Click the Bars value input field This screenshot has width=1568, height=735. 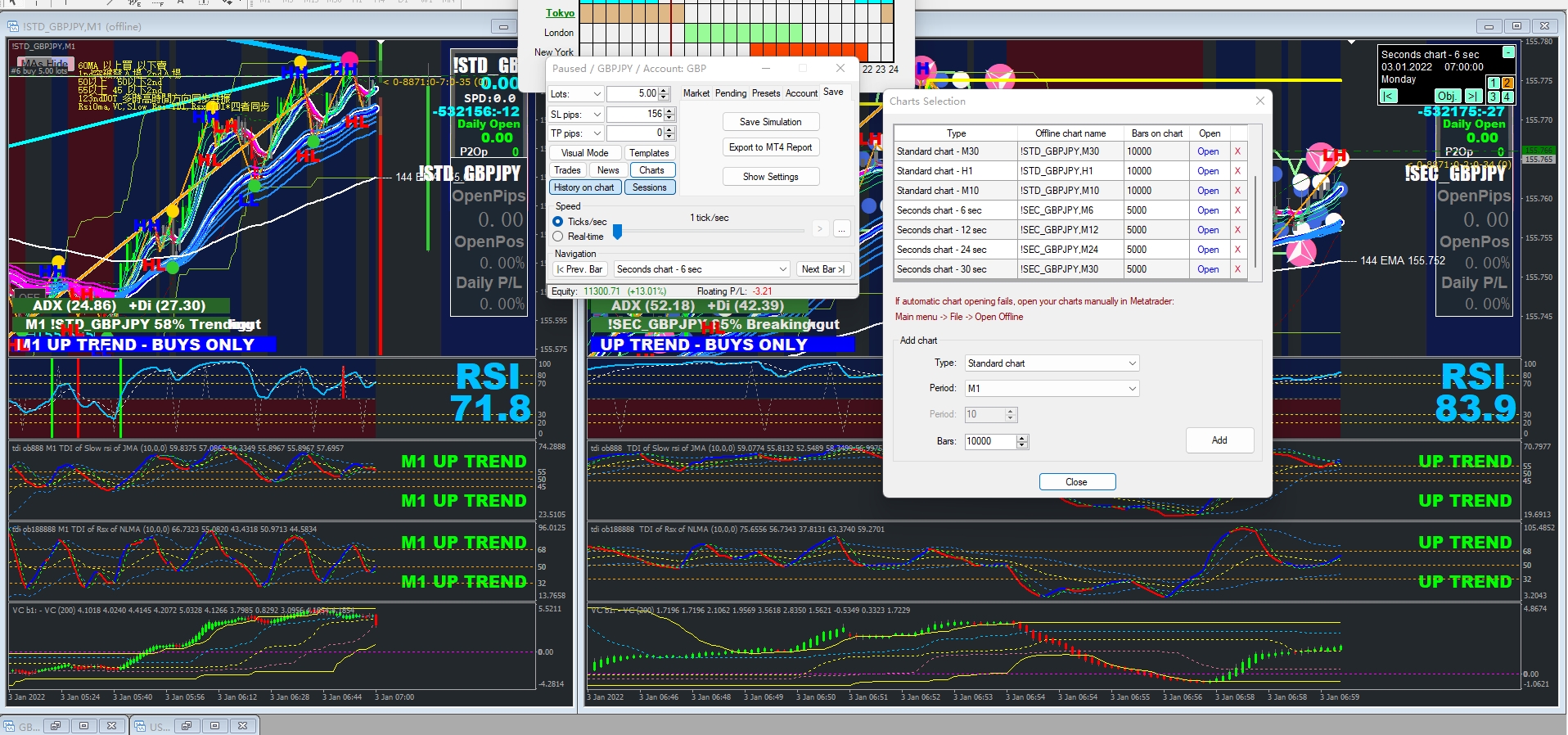(x=990, y=441)
